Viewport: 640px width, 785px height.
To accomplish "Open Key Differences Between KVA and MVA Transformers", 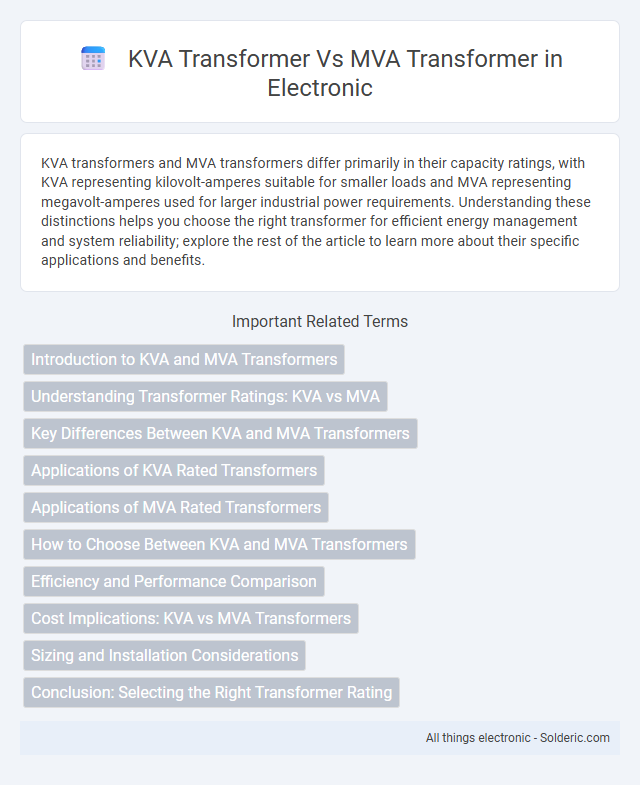I will click(x=220, y=434).
